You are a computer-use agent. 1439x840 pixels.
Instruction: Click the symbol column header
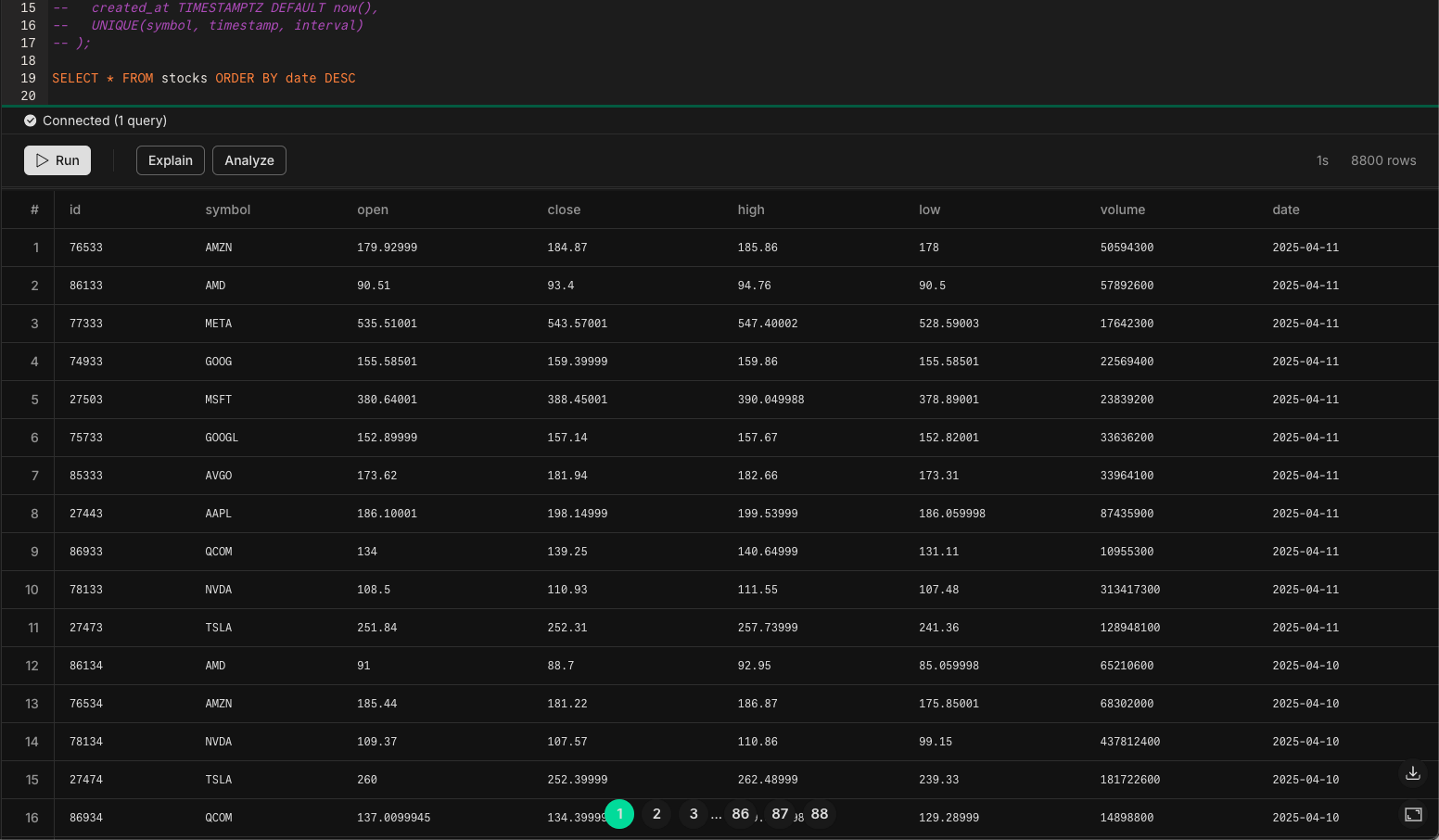tap(228, 210)
